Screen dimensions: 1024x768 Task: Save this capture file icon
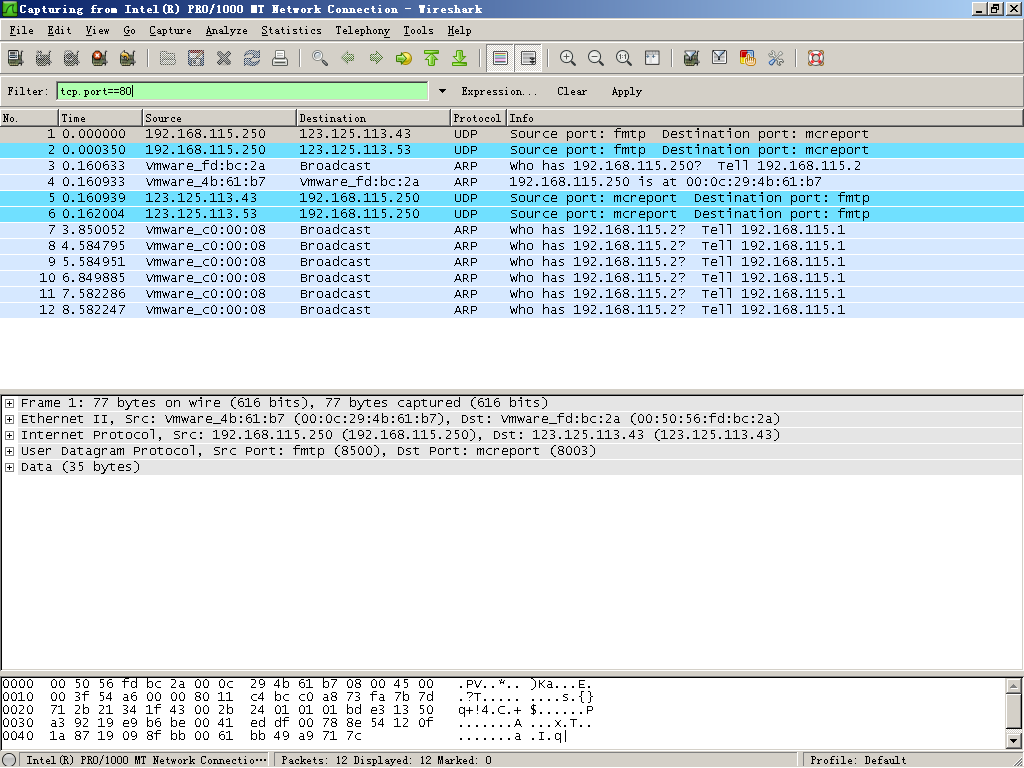coord(196,58)
